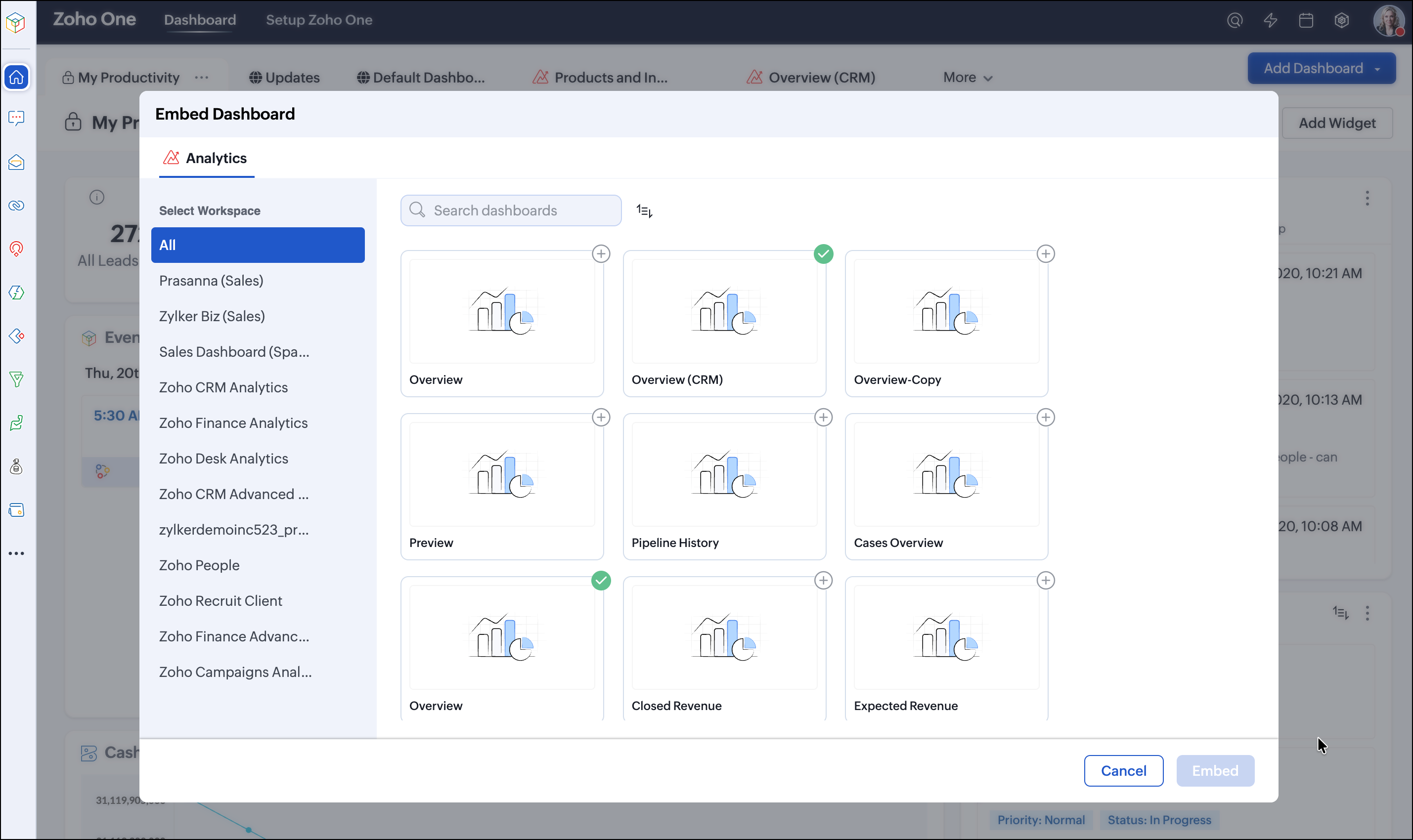This screenshot has height=840, width=1413.
Task: Deselect the bottom Overview green checkmark
Action: point(601,580)
